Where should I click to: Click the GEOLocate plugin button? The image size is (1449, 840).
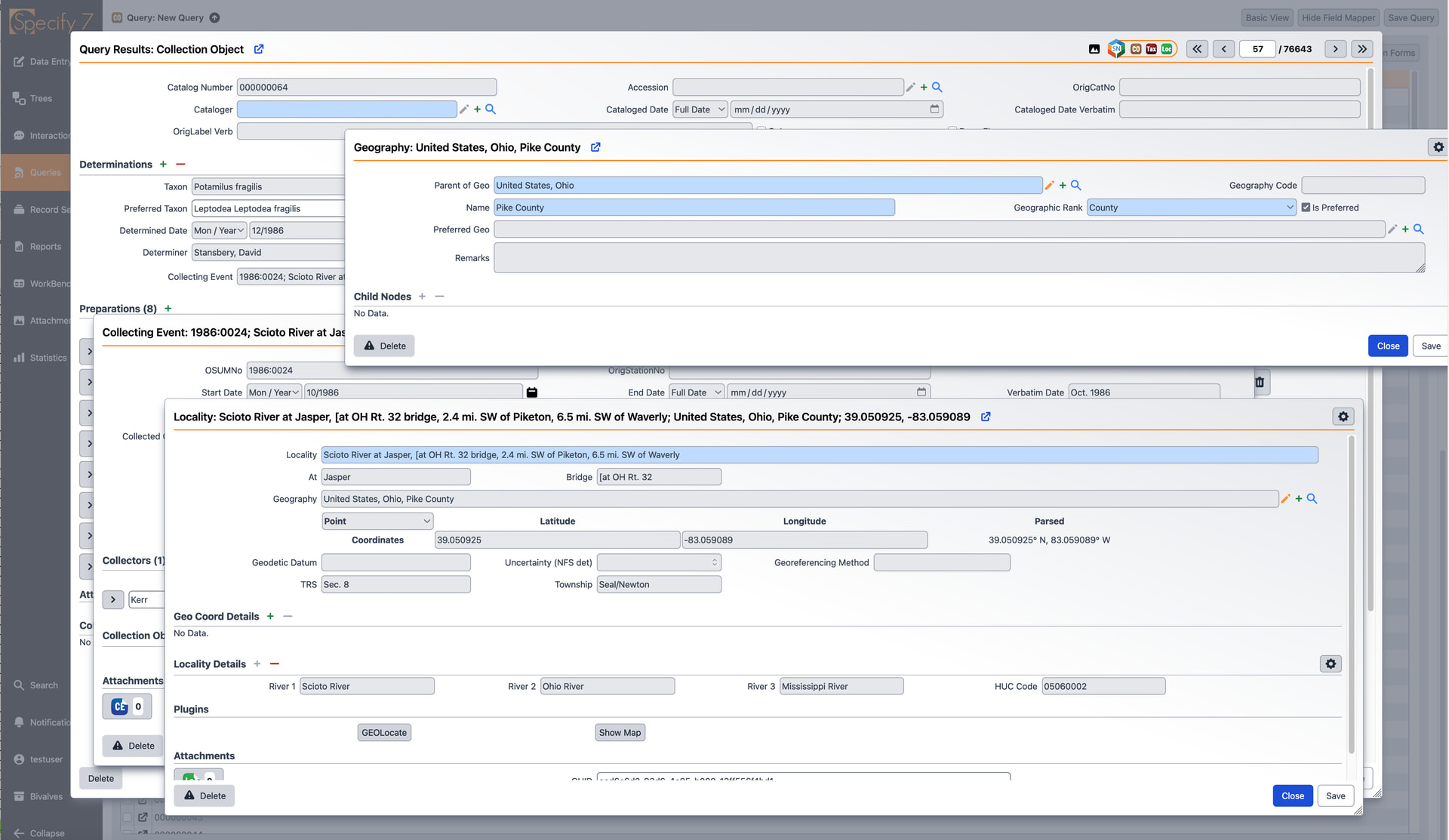pyautogui.click(x=384, y=733)
